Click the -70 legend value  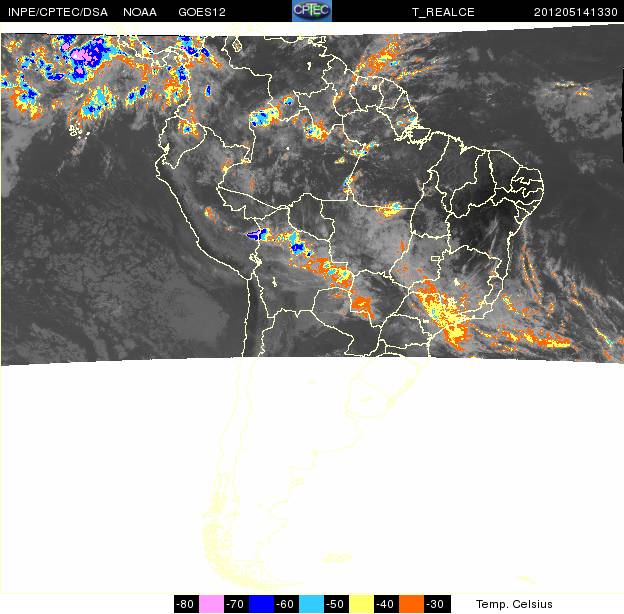click(236, 604)
